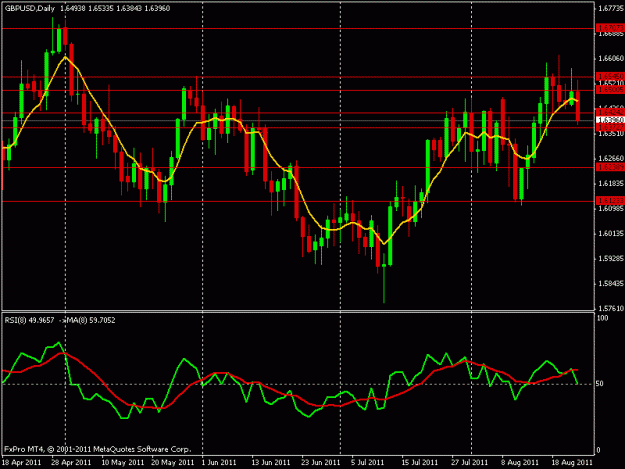Click the 1.67735 price scale value
Image resolution: width=625 pixels, height=469 pixels.
611,8
